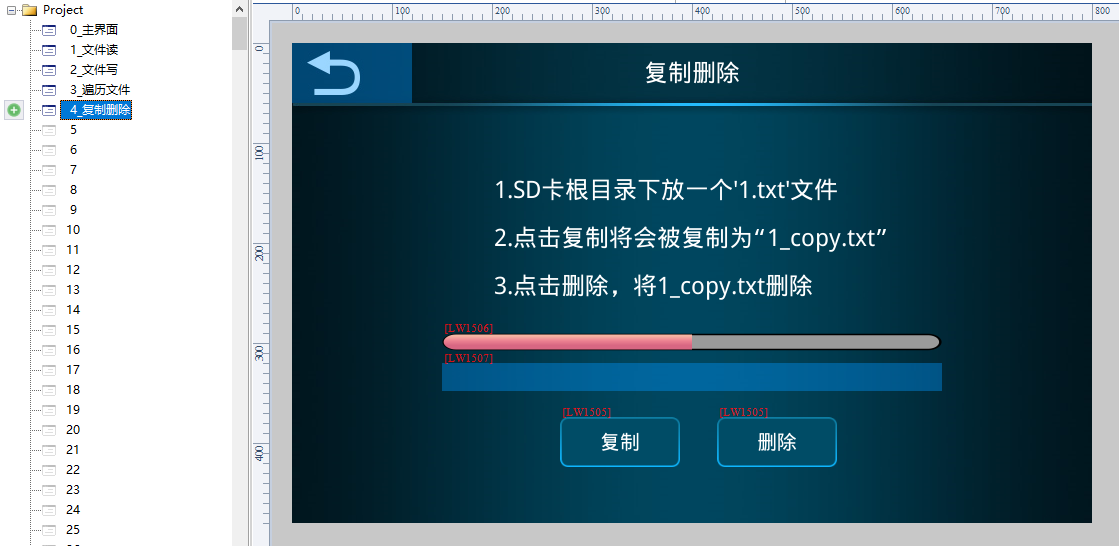
Task: Select the pink LW1506 progress bar
Action: point(691,342)
